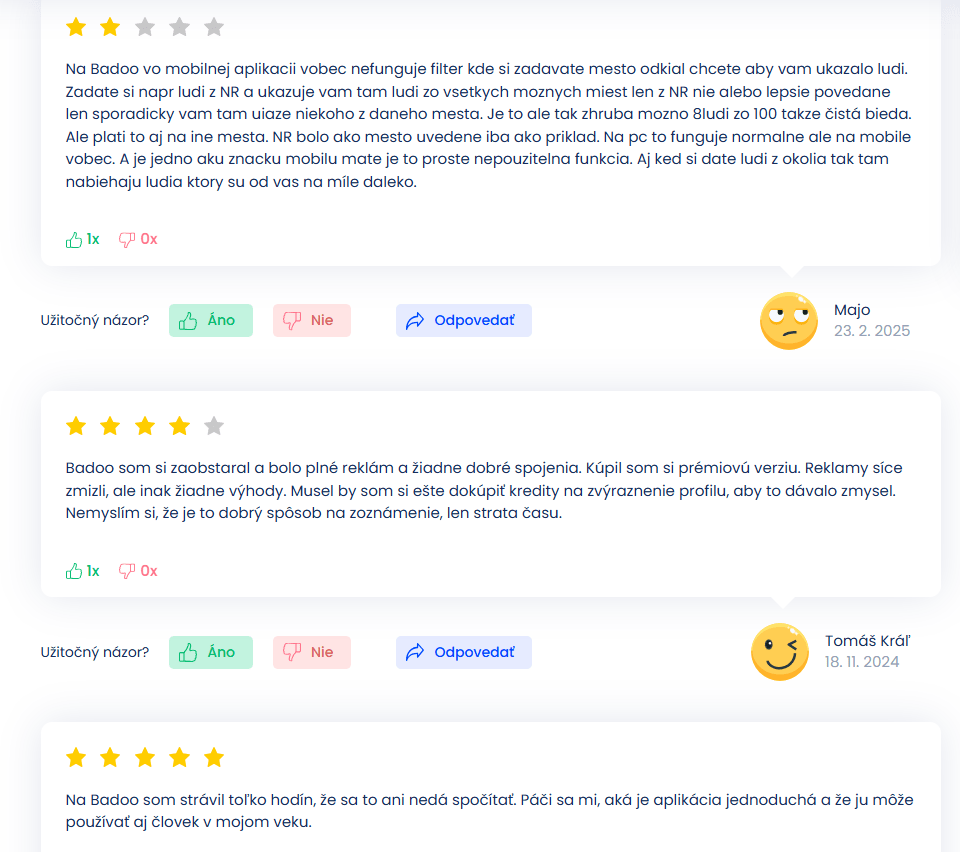This screenshot has width=960, height=852.
Task: Click the fifth star of the five-star review
Action: (x=214, y=758)
